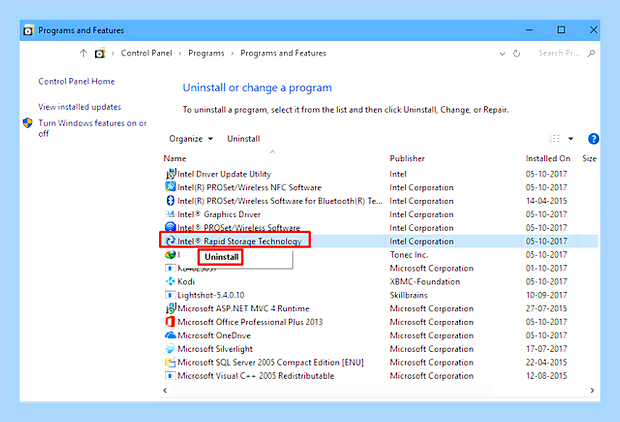
Task: Select Microsoft Silverlight in the list
Action: tap(215, 349)
